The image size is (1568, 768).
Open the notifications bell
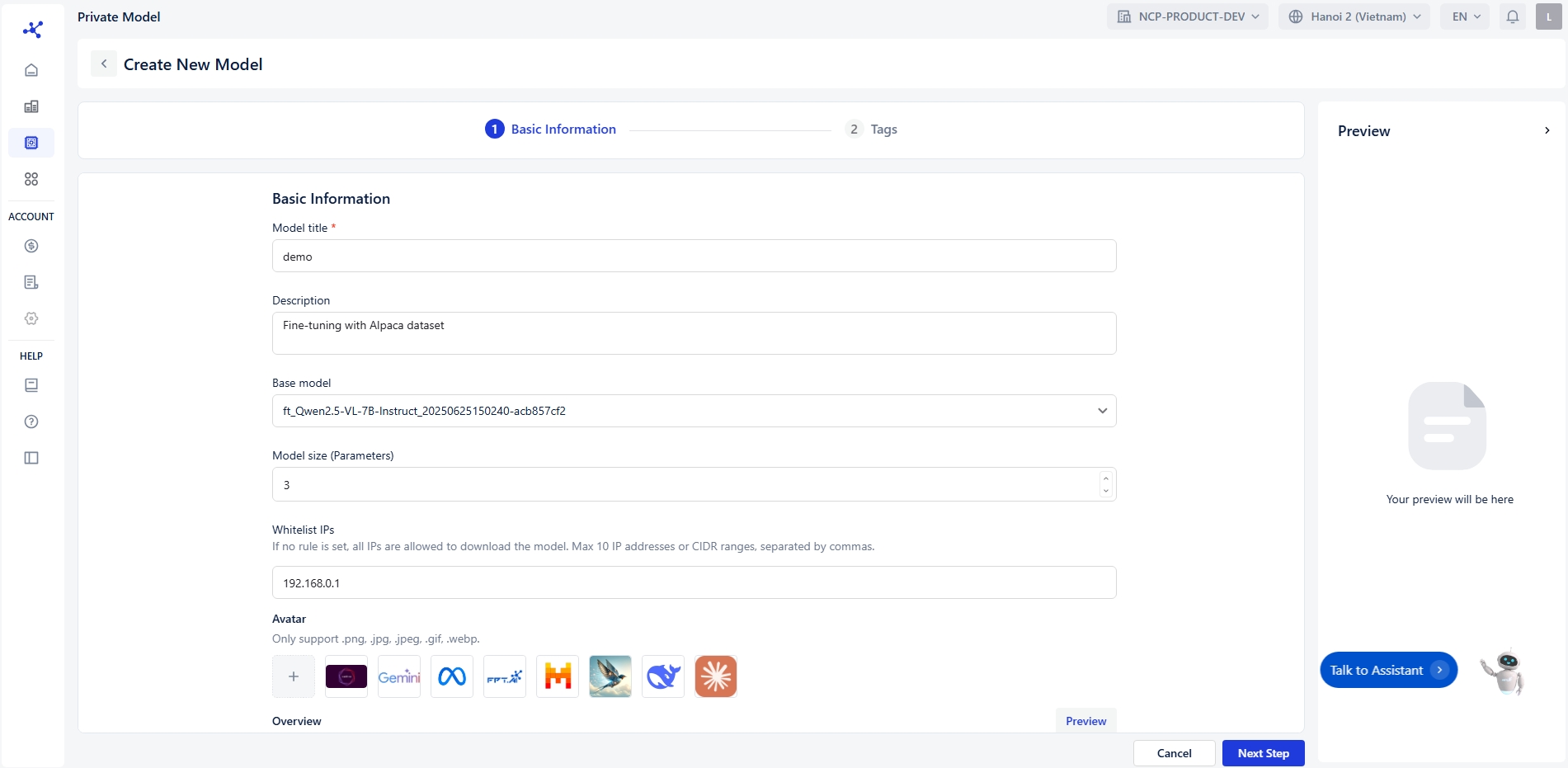point(1513,16)
